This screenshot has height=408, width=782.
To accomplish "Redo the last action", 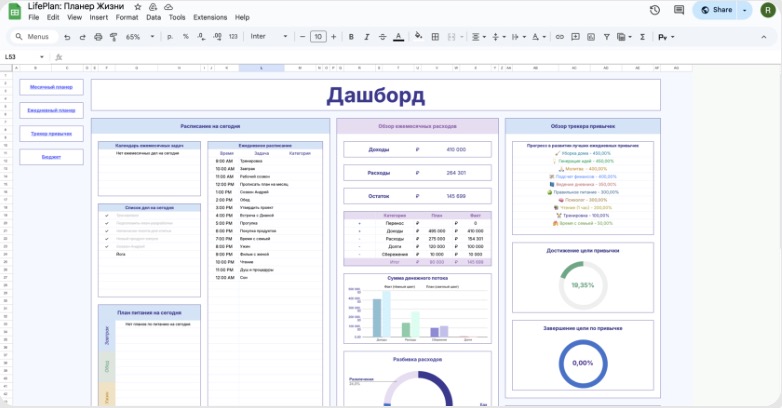I will pos(83,37).
